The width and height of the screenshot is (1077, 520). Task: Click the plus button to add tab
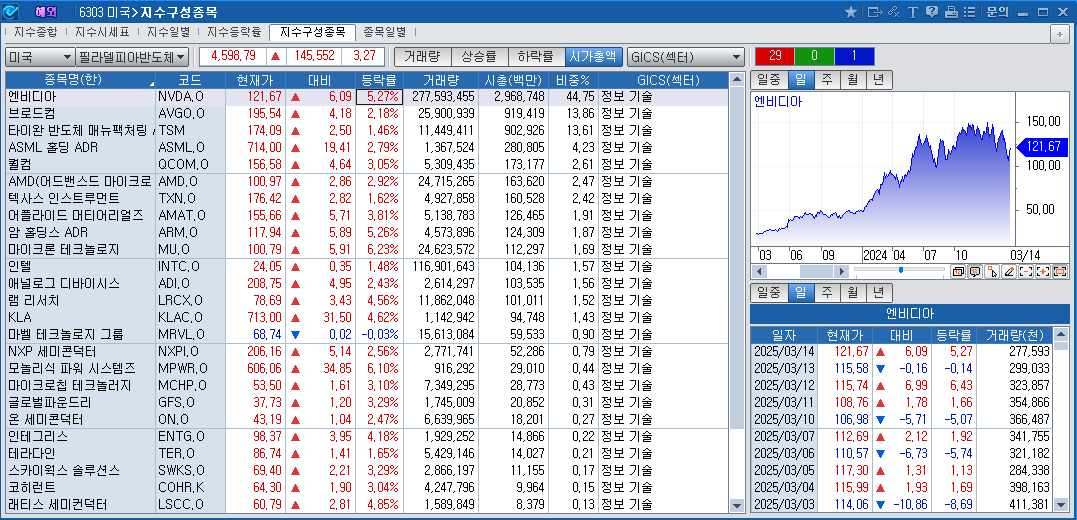pyautogui.click(x=1059, y=33)
